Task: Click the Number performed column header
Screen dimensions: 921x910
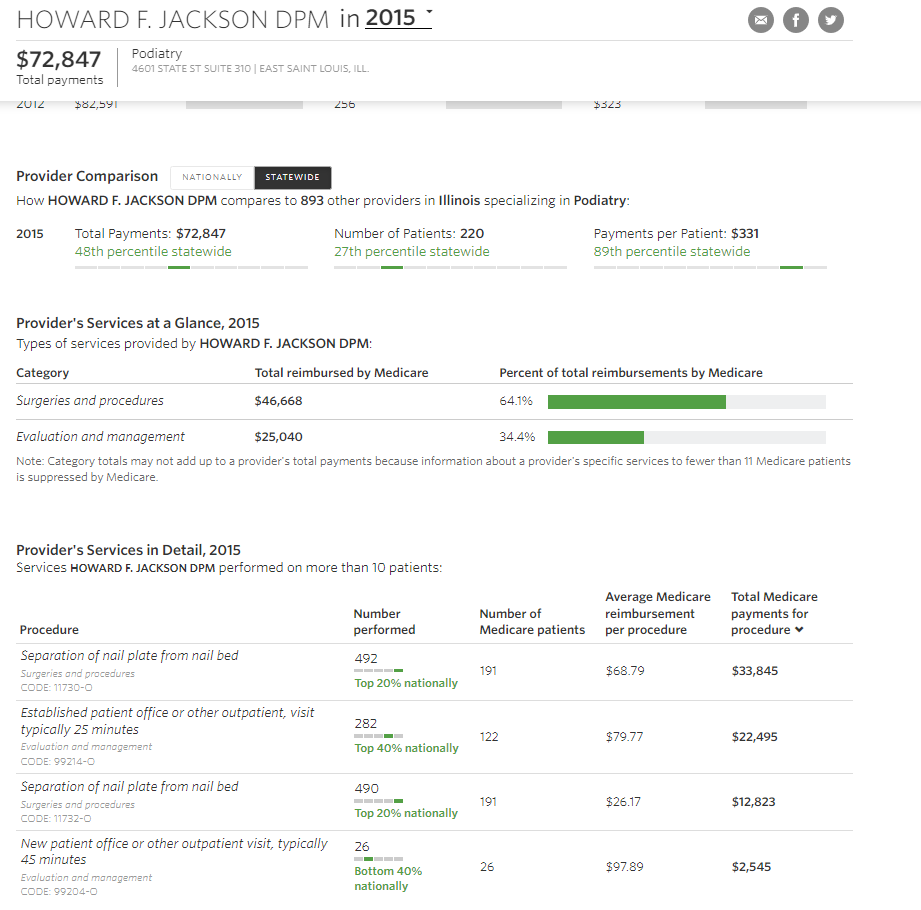Action: point(384,622)
